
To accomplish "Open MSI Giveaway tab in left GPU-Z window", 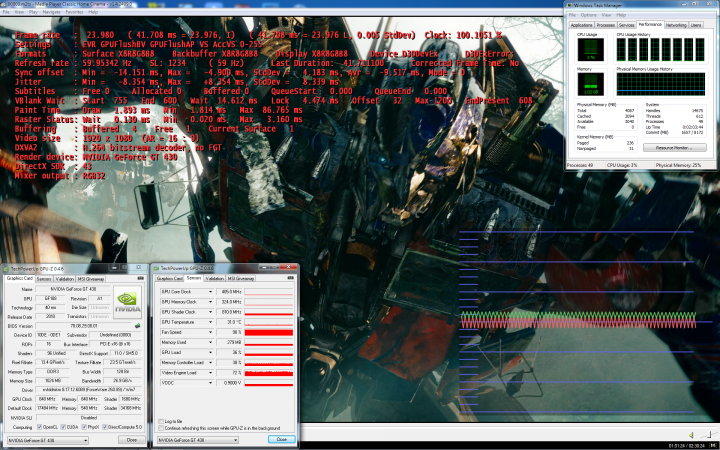I will pyautogui.click(x=90, y=279).
